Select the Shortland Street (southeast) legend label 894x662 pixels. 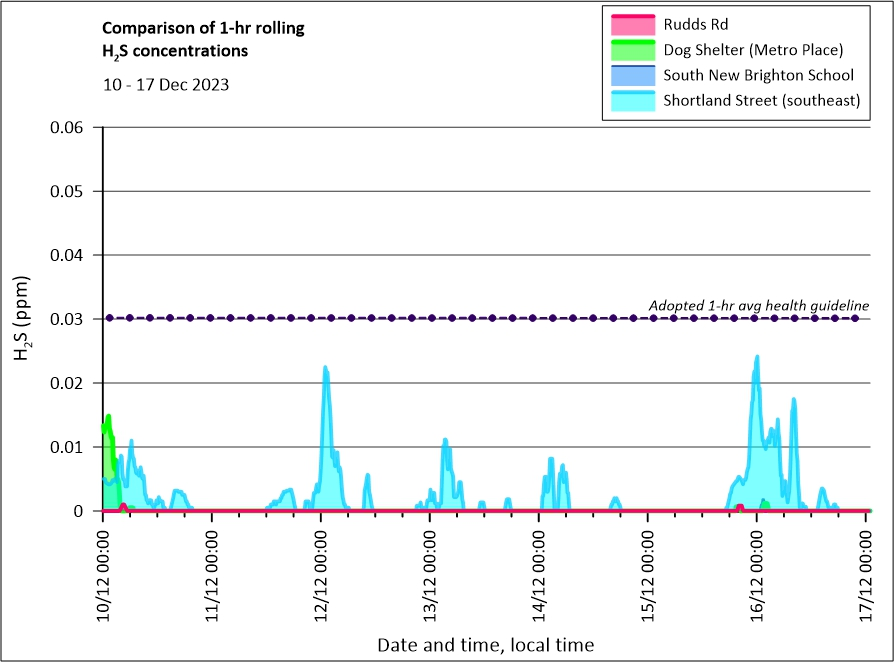pos(761,101)
